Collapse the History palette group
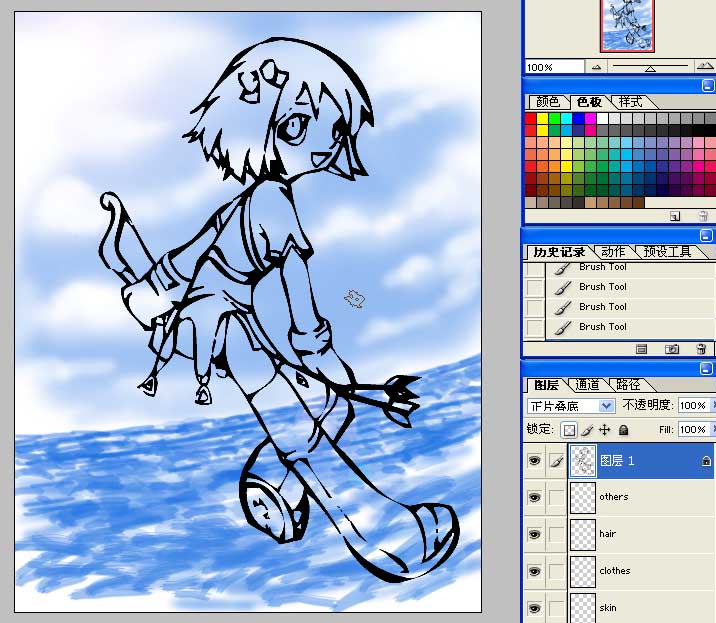The image size is (716, 623). pos(706,236)
